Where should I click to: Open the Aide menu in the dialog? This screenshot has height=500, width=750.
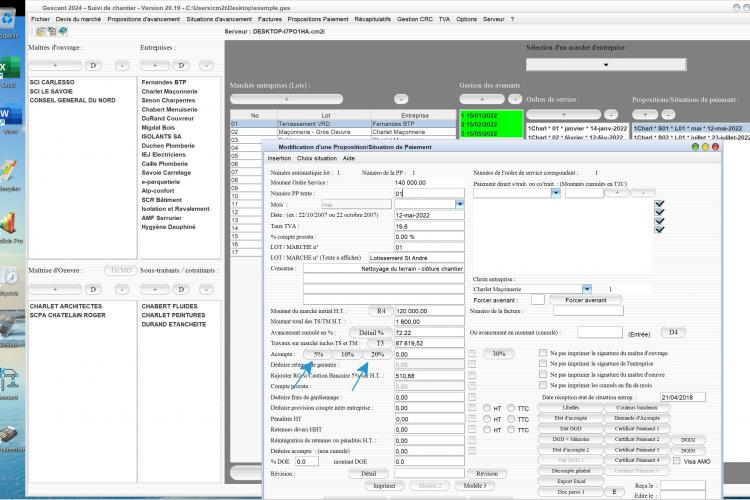click(349, 158)
